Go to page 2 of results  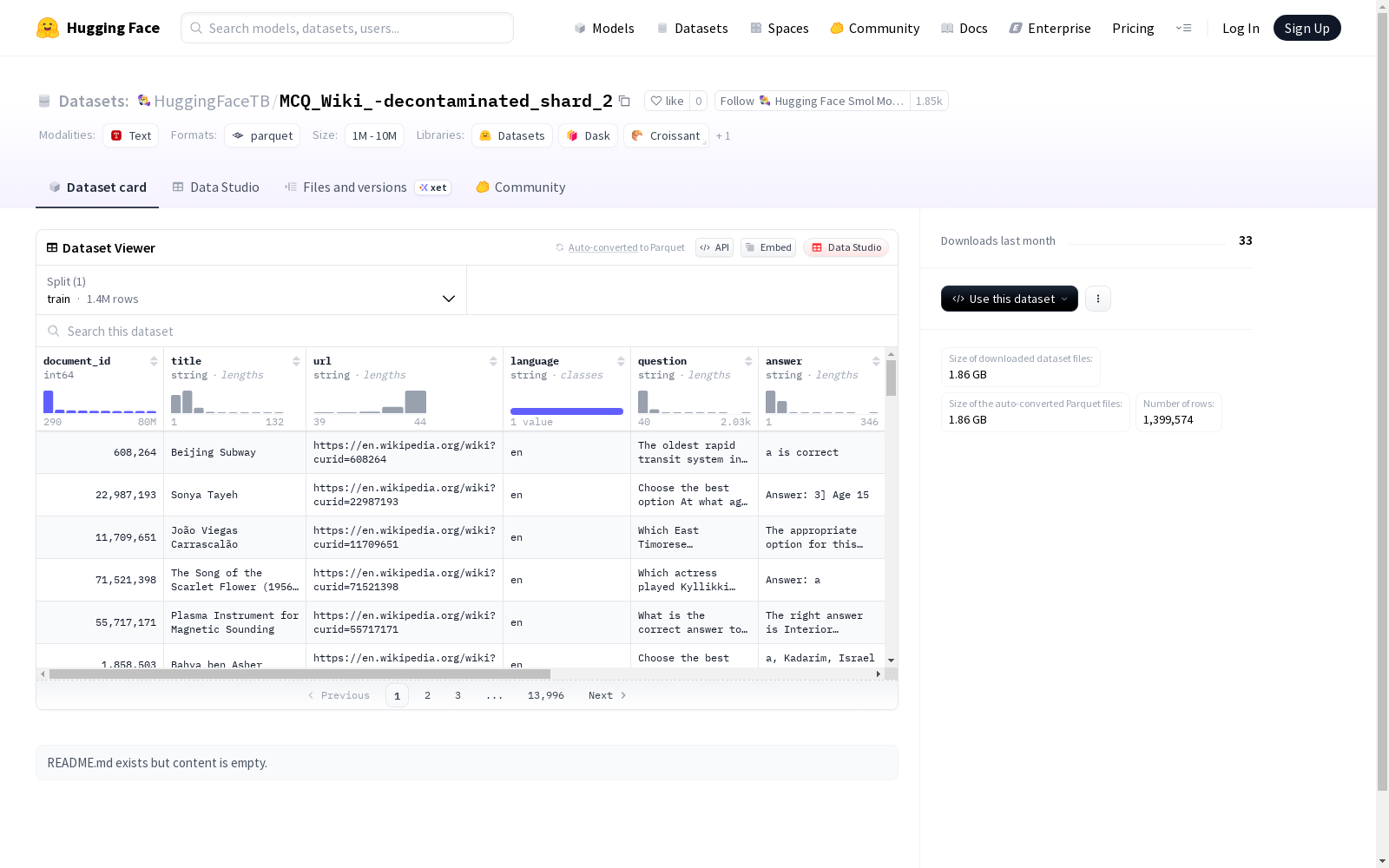[x=427, y=695]
